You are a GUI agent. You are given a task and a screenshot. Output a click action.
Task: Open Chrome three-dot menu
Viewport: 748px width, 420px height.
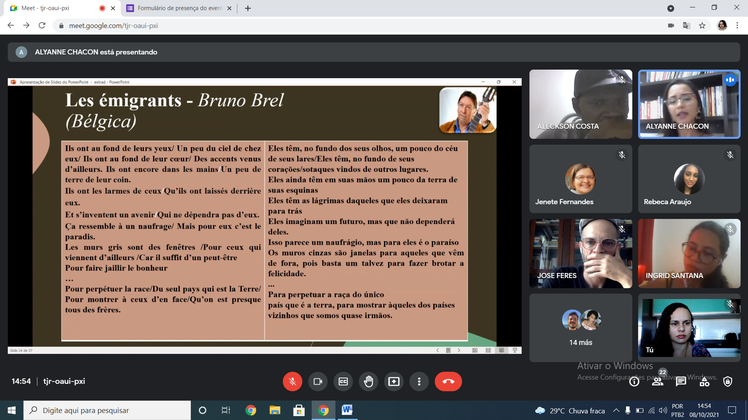coord(737,25)
